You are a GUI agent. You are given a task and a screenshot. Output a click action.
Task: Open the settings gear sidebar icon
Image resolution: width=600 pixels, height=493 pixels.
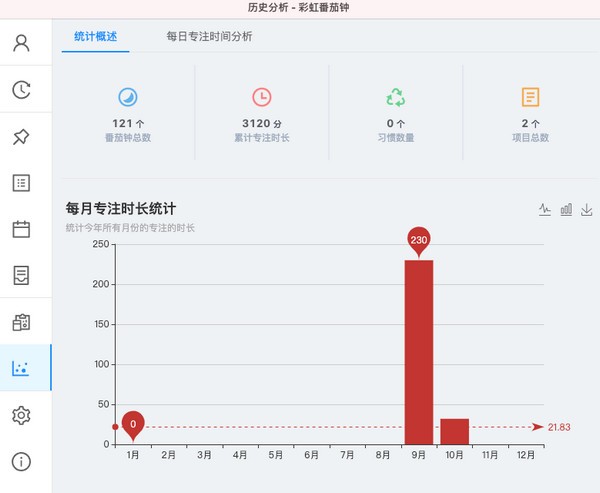(x=21, y=415)
